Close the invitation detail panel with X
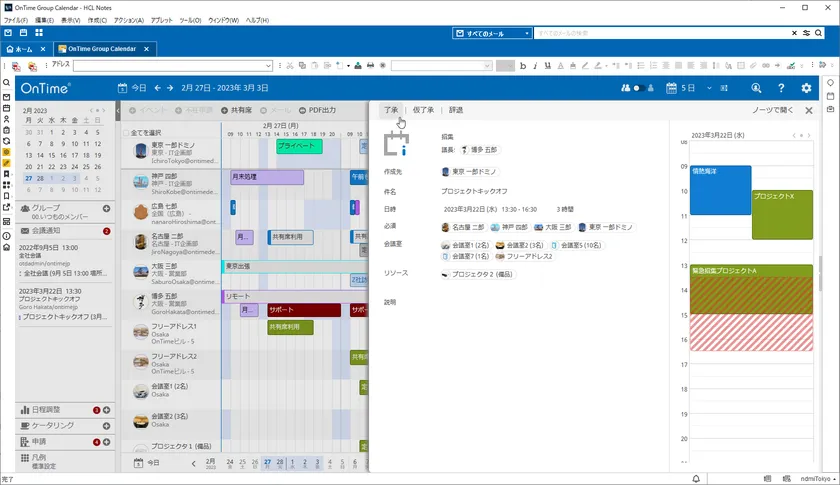Screen dimensions: 840x485 [809, 110]
